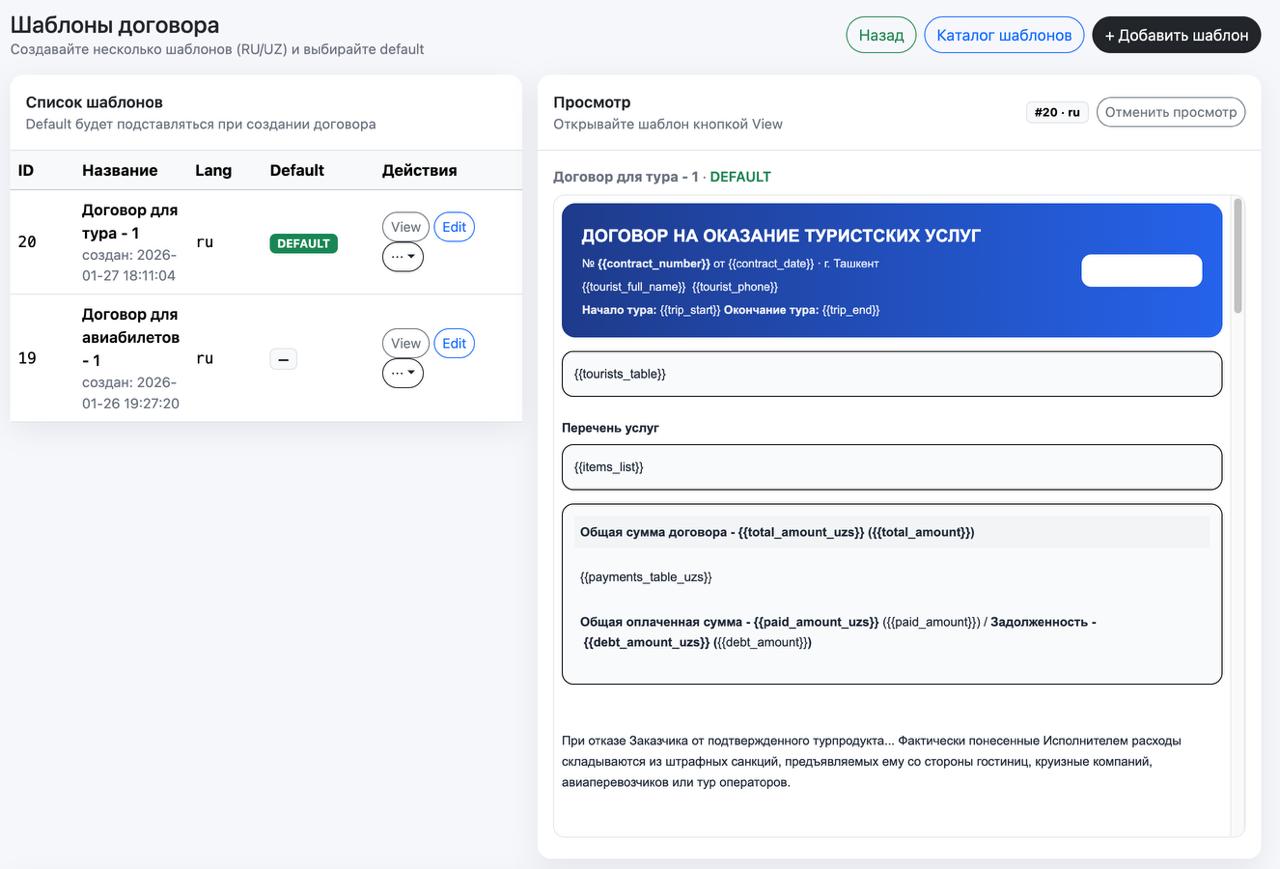Click the blue contract title banner

[800, 270]
